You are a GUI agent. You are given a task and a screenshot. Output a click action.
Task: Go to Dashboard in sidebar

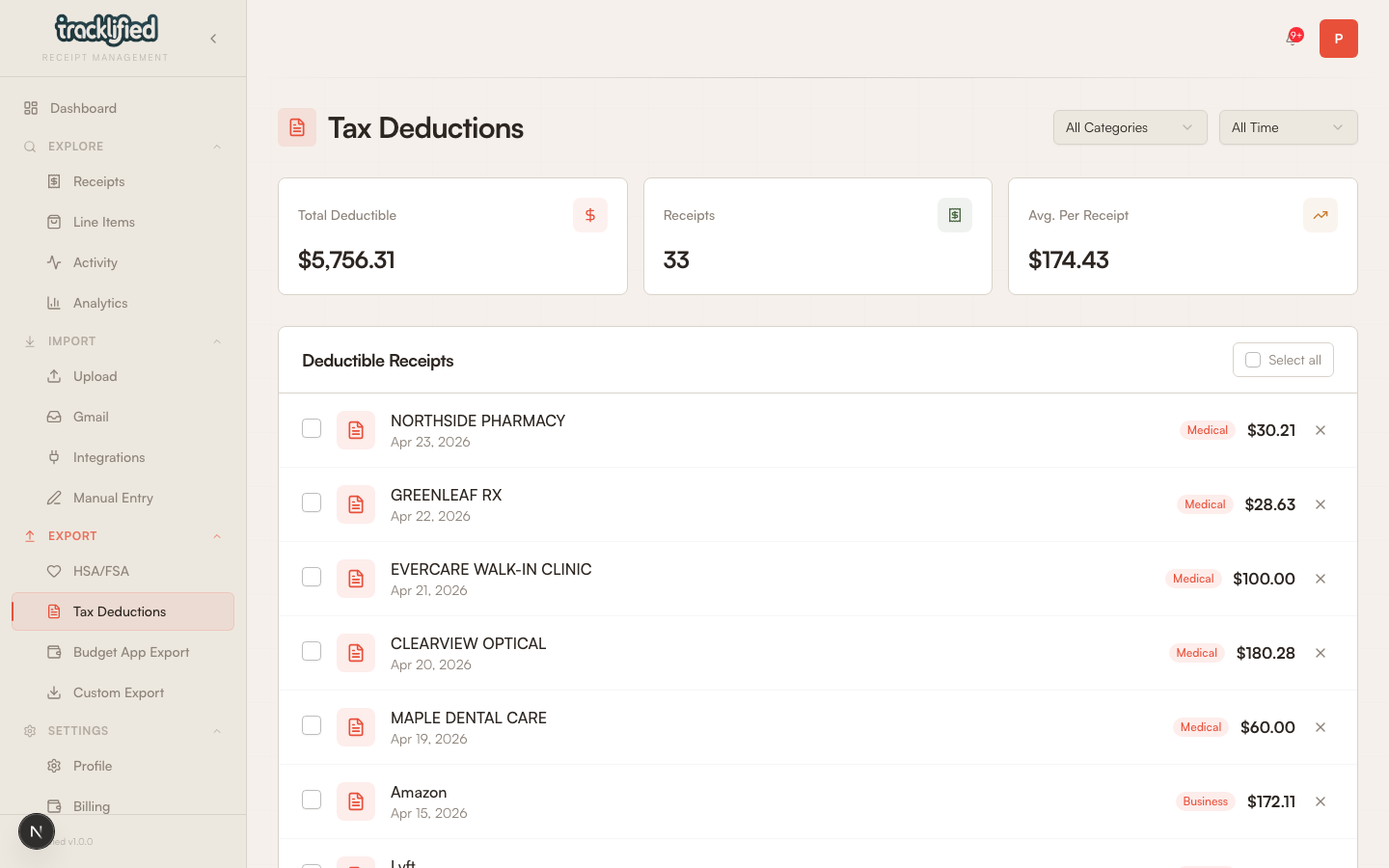pos(123,108)
